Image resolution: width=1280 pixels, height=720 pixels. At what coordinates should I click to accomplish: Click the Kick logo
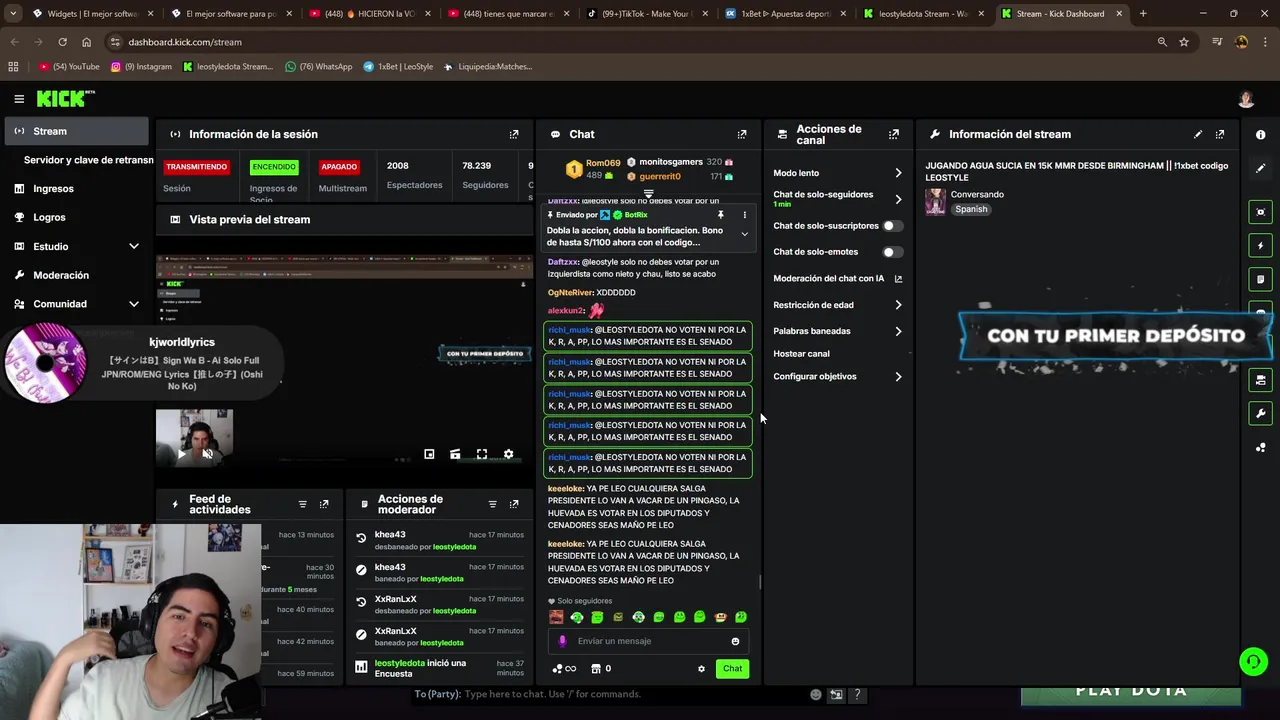click(65, 98)
